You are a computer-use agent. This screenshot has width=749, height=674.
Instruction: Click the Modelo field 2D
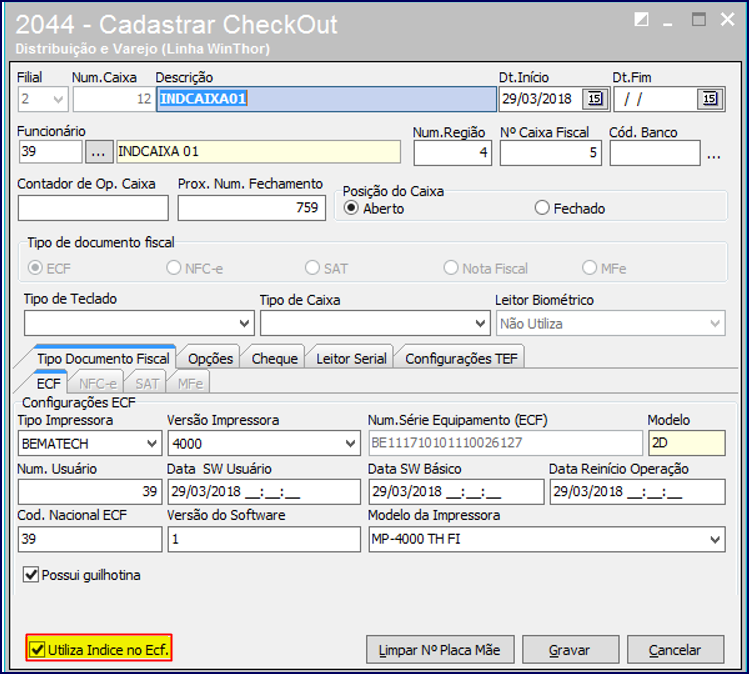(686, 443)
